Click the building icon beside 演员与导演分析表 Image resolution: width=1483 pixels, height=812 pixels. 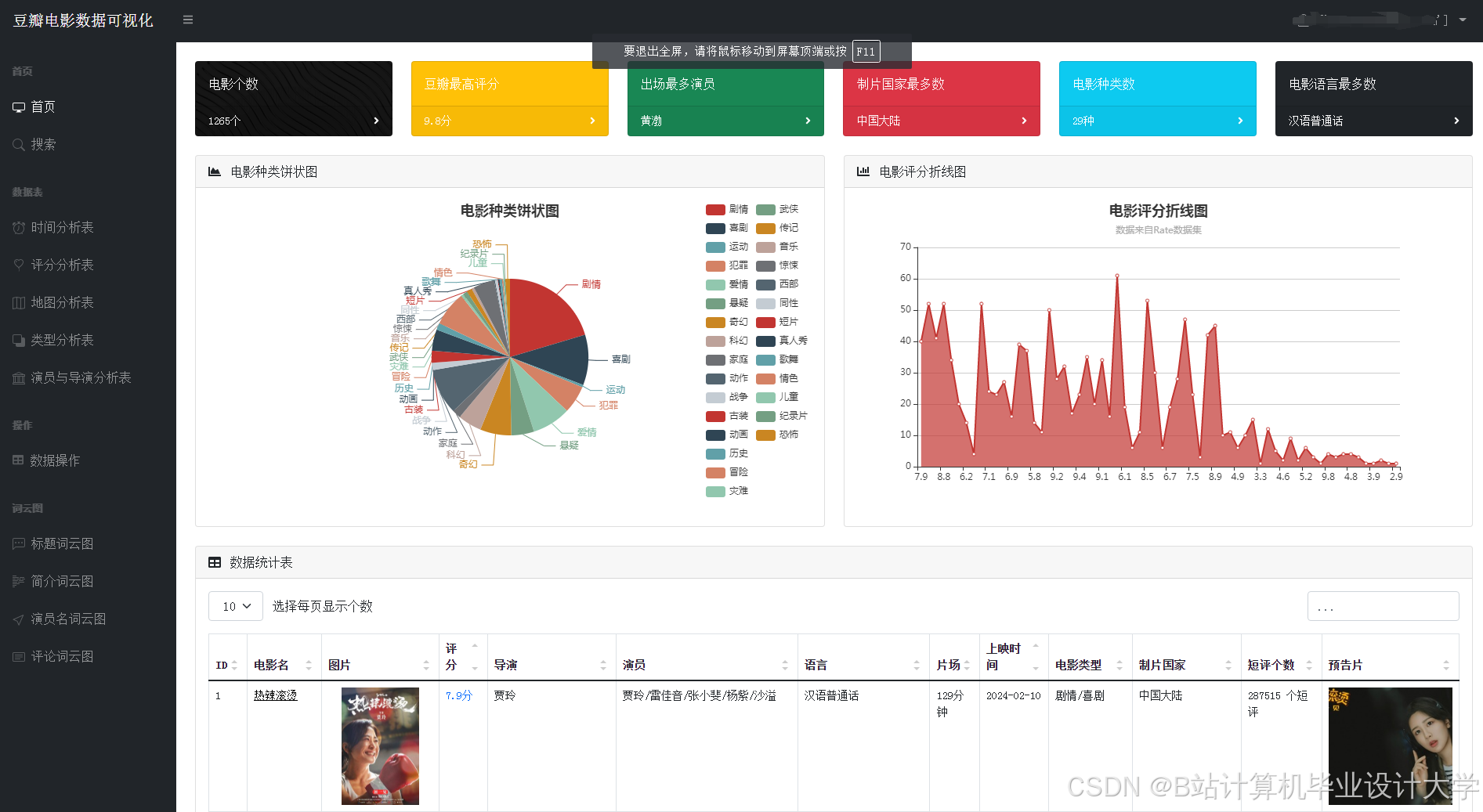[x=19, y=377]
